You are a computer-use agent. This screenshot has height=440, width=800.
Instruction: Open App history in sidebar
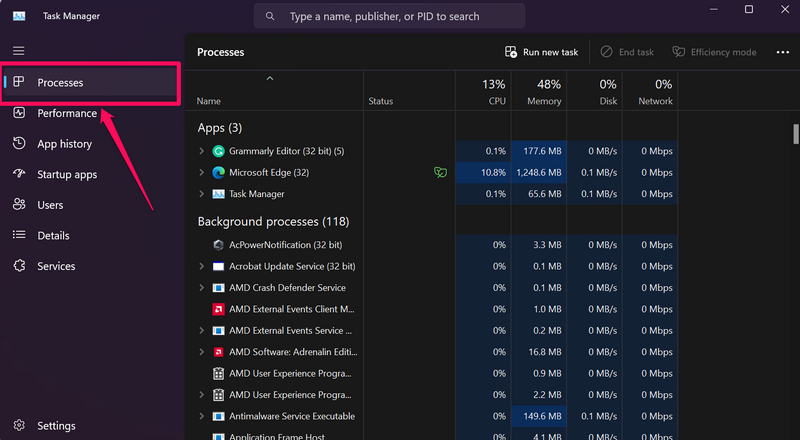(64, 144)
